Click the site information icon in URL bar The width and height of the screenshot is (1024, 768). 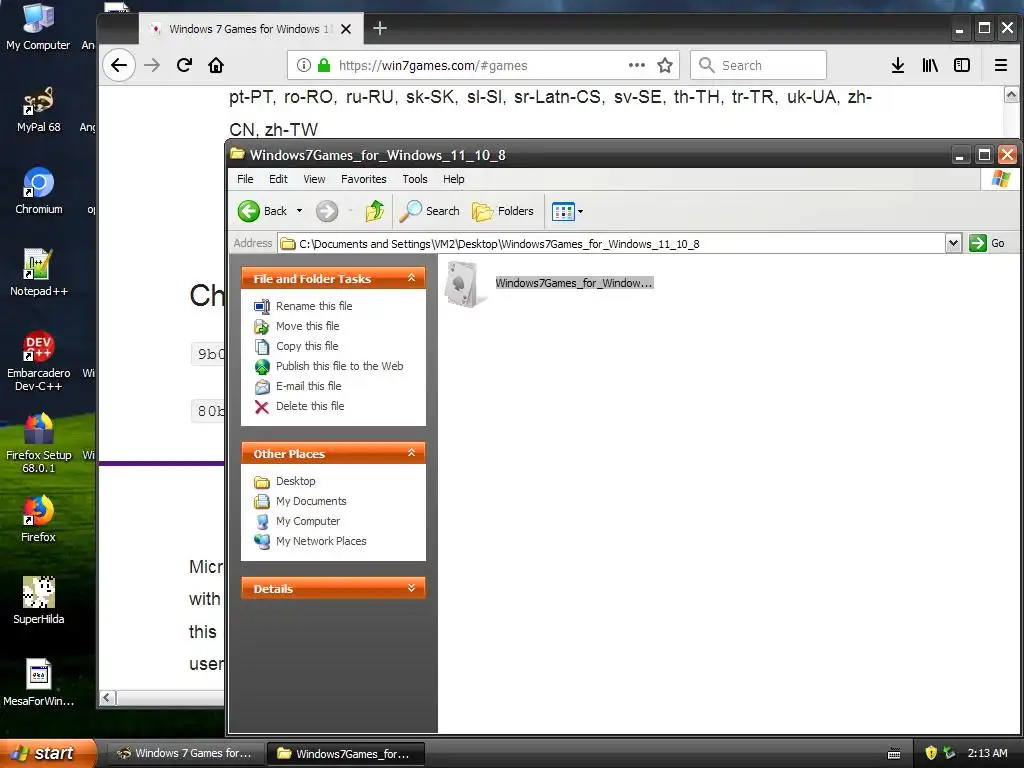tap(304, 65)
